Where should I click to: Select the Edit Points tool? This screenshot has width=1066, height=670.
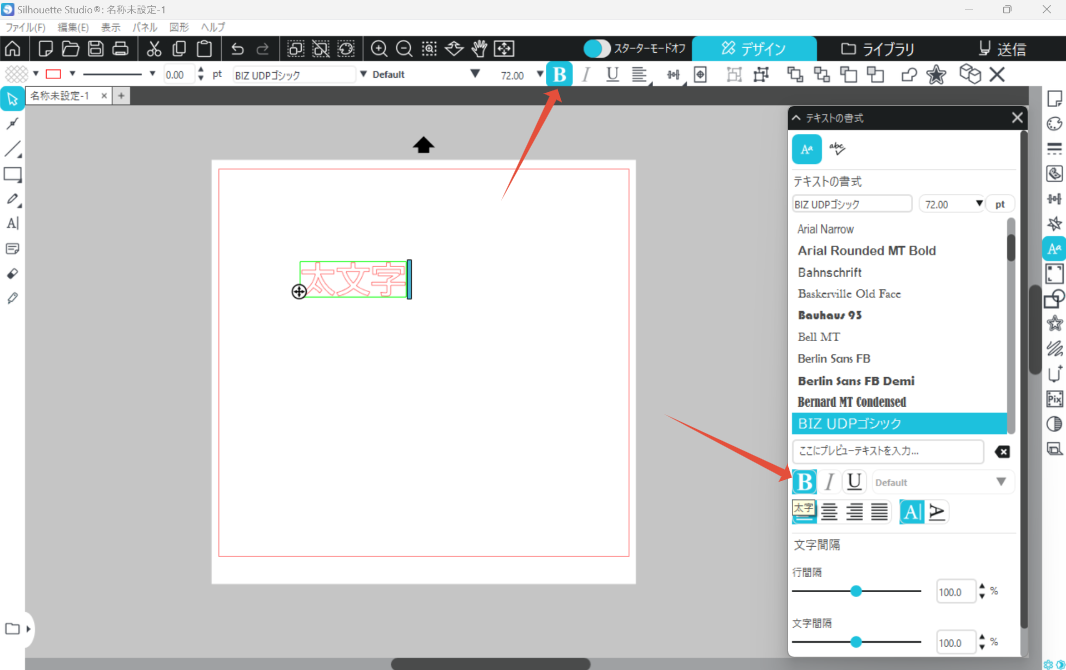(12, 124)
